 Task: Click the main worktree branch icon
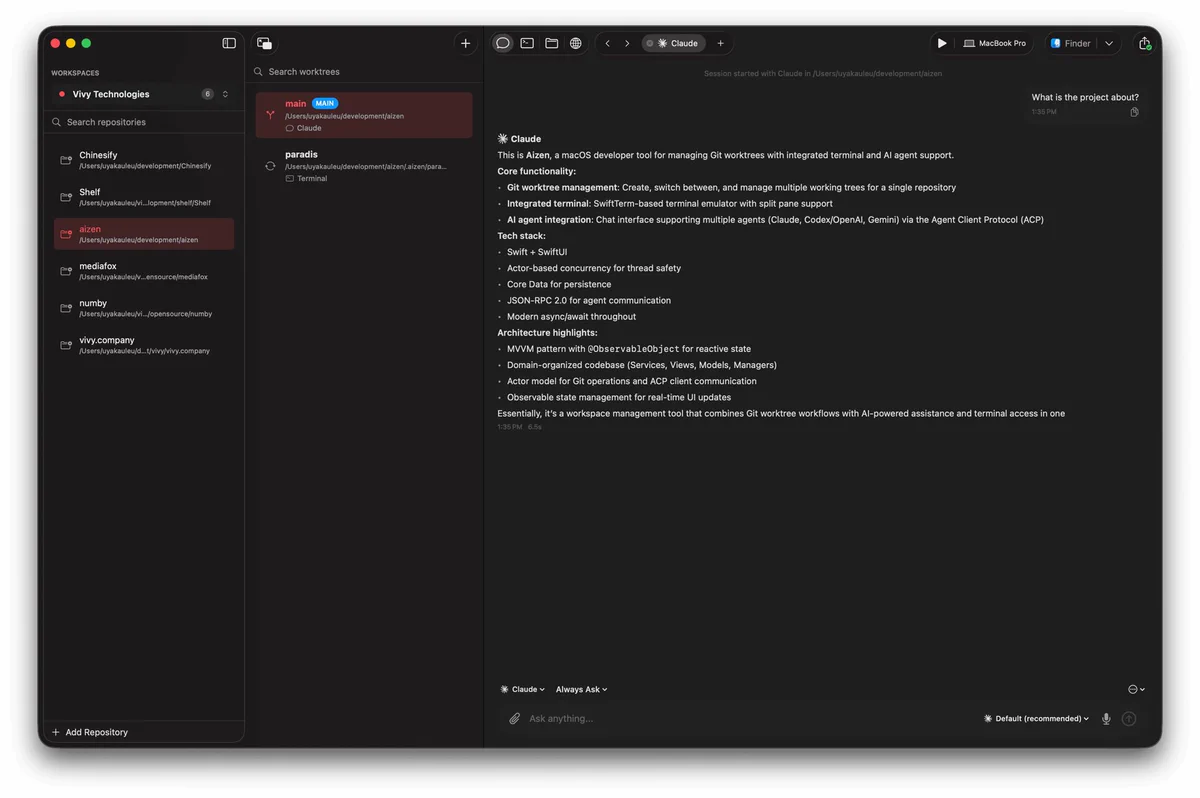click(270, 115)
